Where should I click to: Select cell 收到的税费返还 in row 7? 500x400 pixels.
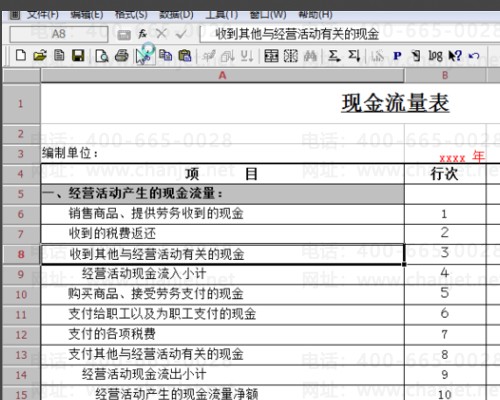coord(222,234)
